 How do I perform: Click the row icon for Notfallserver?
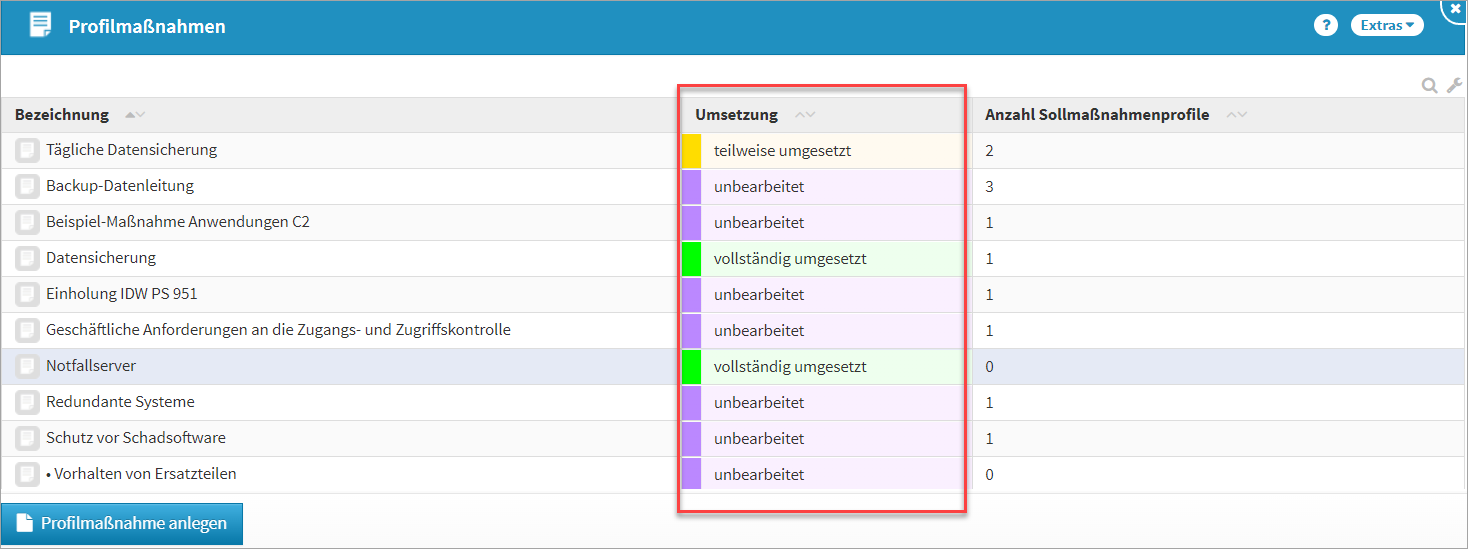28,367
